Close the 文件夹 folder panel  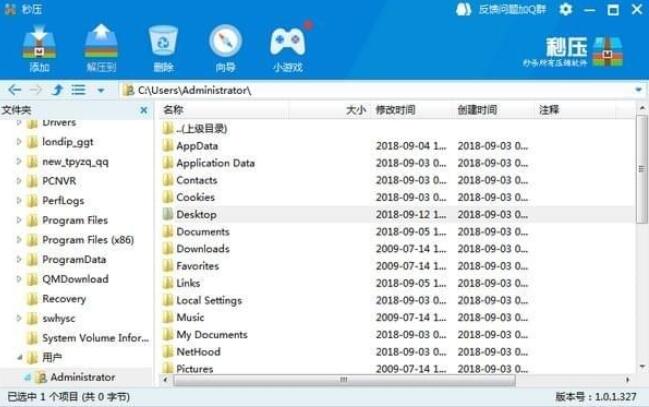tap(144, 110)
